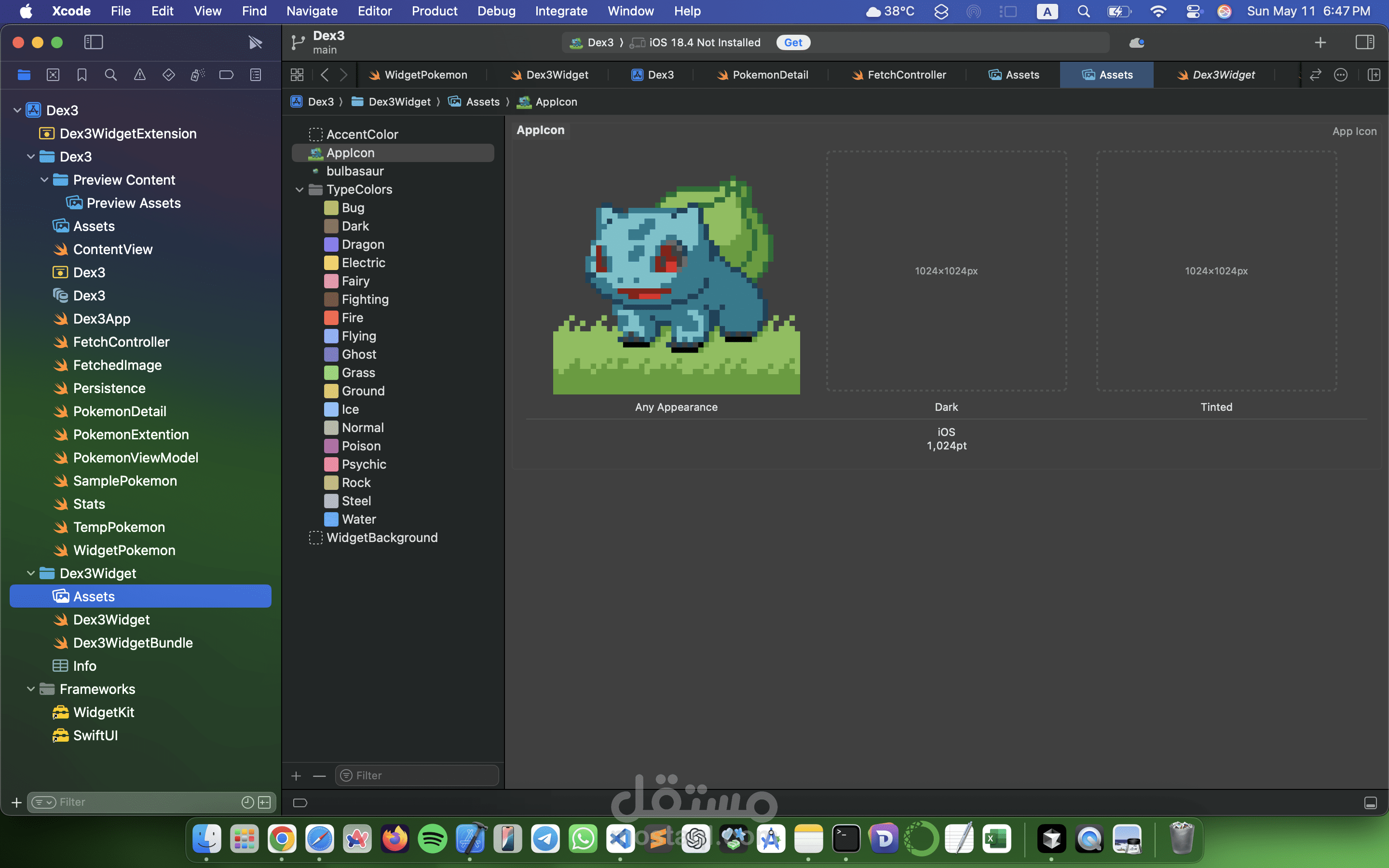
Task: Open the Product menu
Action: pos(435,11)
